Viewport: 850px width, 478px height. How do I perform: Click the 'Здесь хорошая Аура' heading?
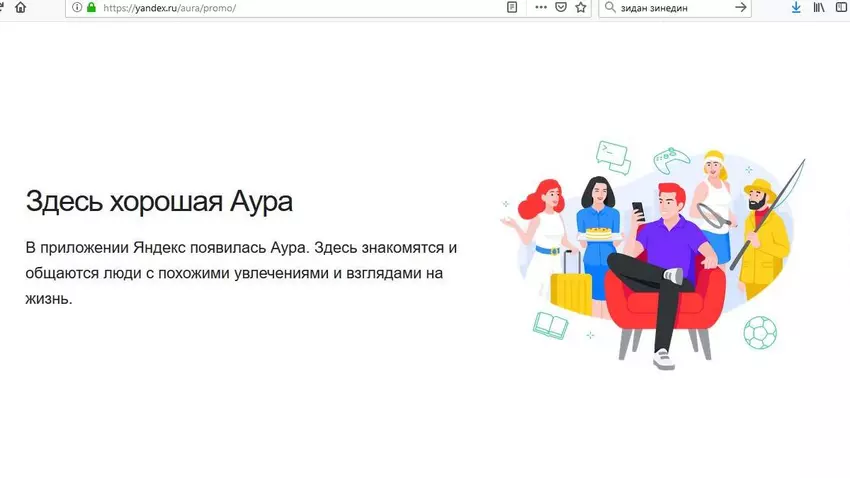(x=159, y=201)
